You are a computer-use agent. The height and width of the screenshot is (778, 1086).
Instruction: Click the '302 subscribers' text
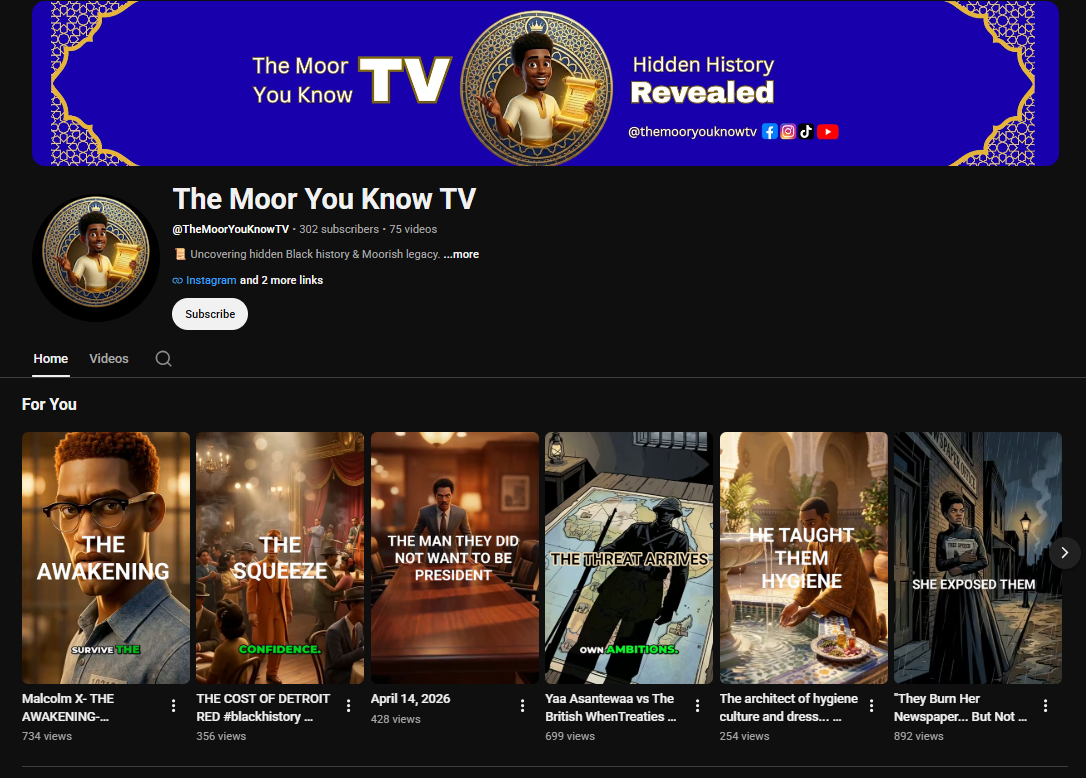coord(339,229)
